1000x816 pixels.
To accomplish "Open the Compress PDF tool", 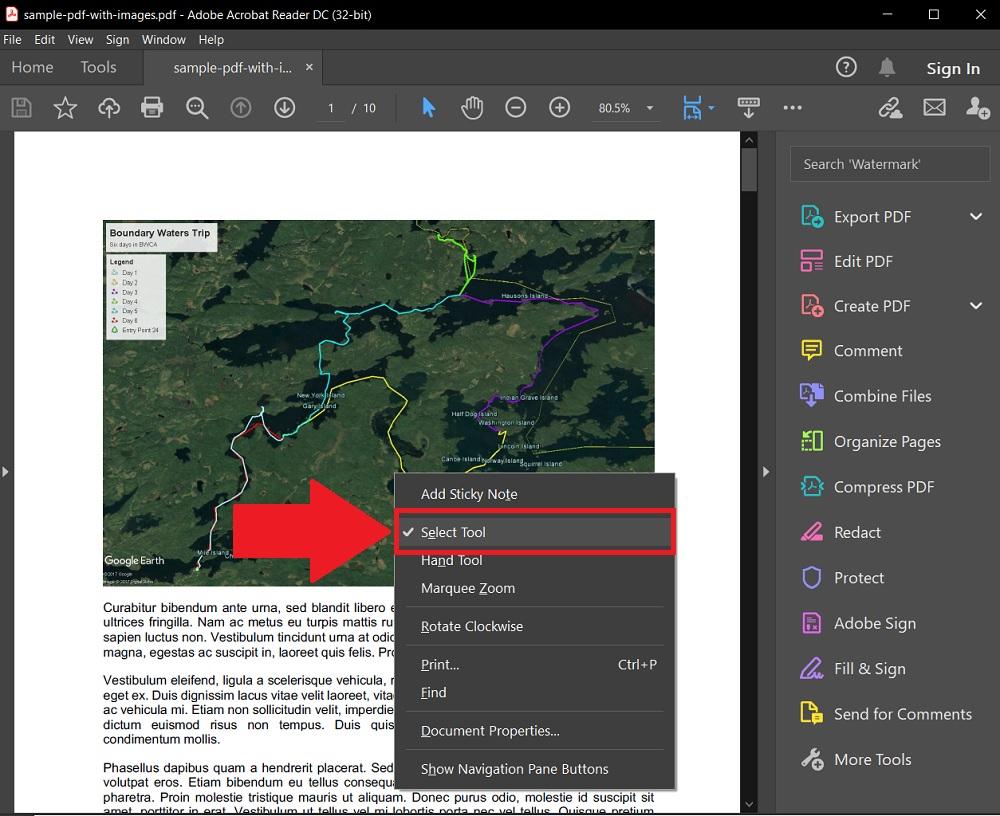I will point(867,487).
